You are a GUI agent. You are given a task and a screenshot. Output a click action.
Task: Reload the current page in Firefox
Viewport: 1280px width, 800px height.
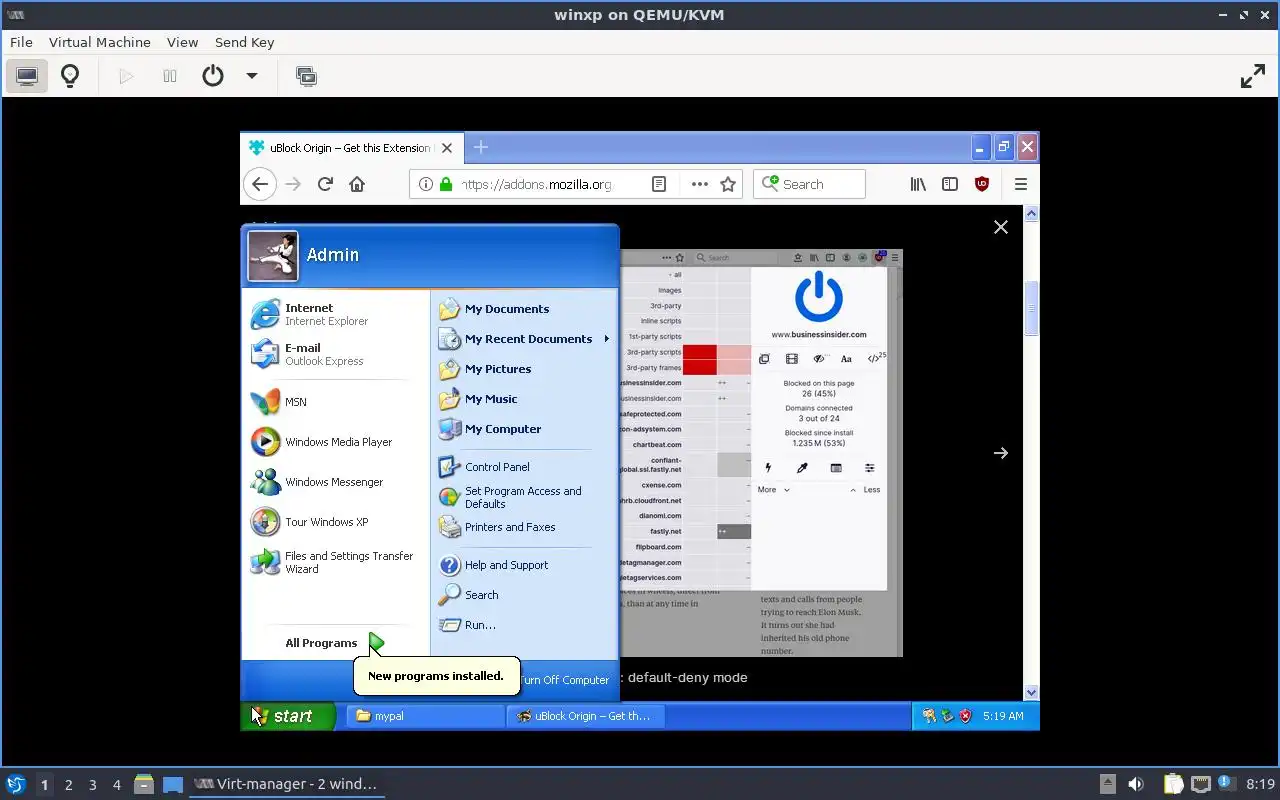325,184
